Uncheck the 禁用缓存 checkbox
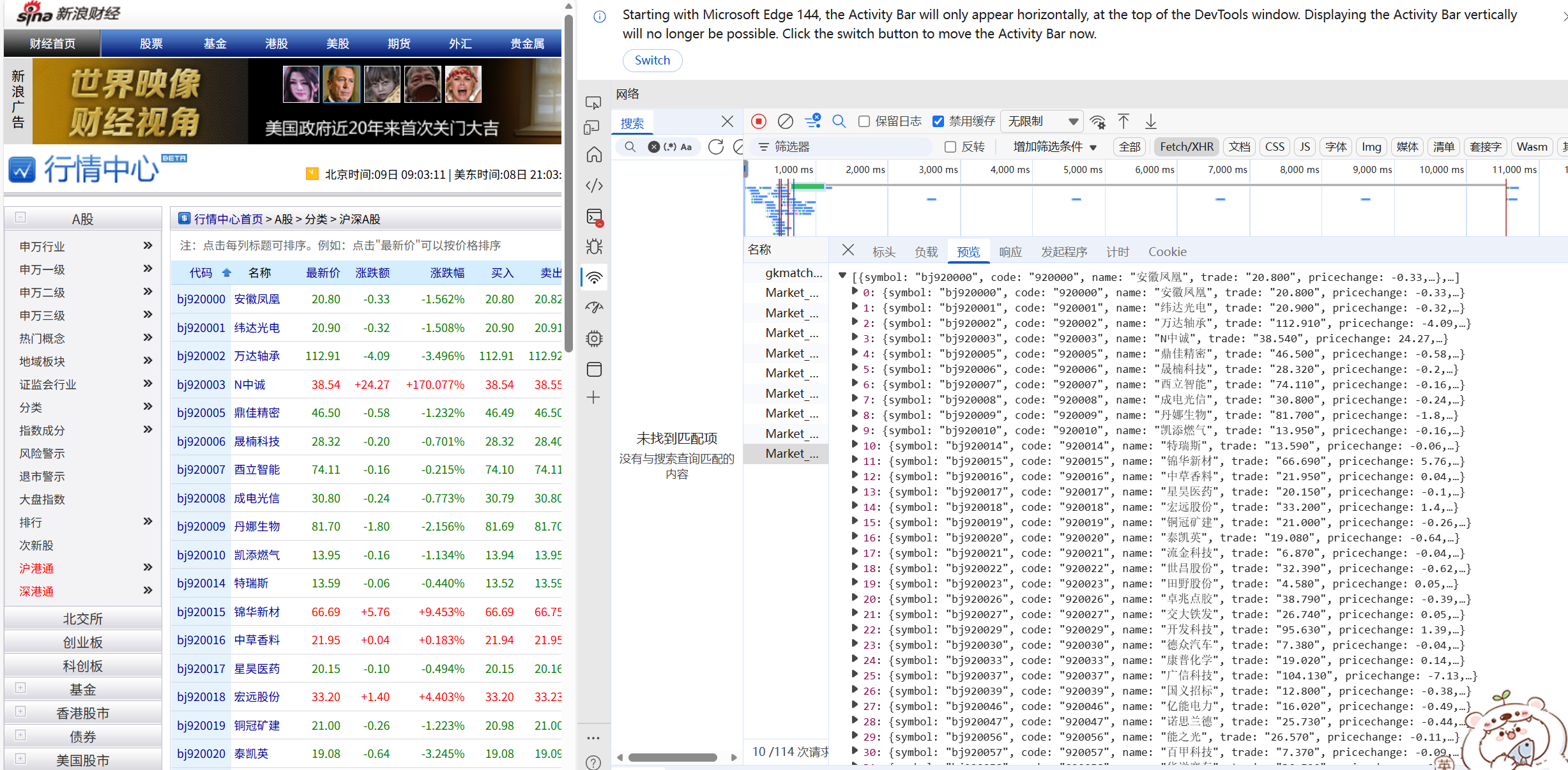Viewport: 1568px width, 770px height. (938, 121)
